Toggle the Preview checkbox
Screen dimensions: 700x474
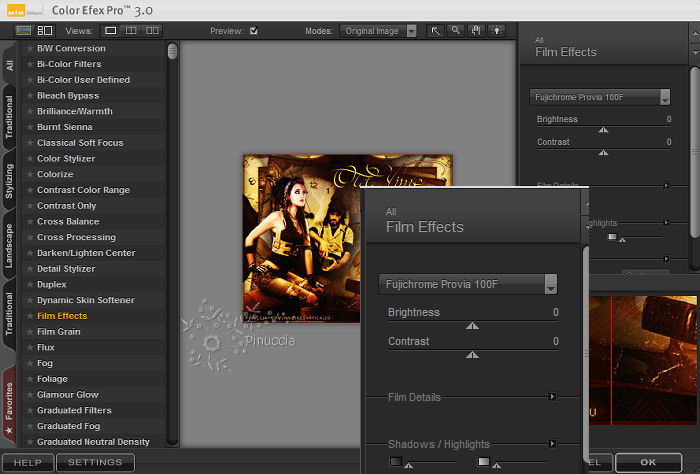point(253,31)
